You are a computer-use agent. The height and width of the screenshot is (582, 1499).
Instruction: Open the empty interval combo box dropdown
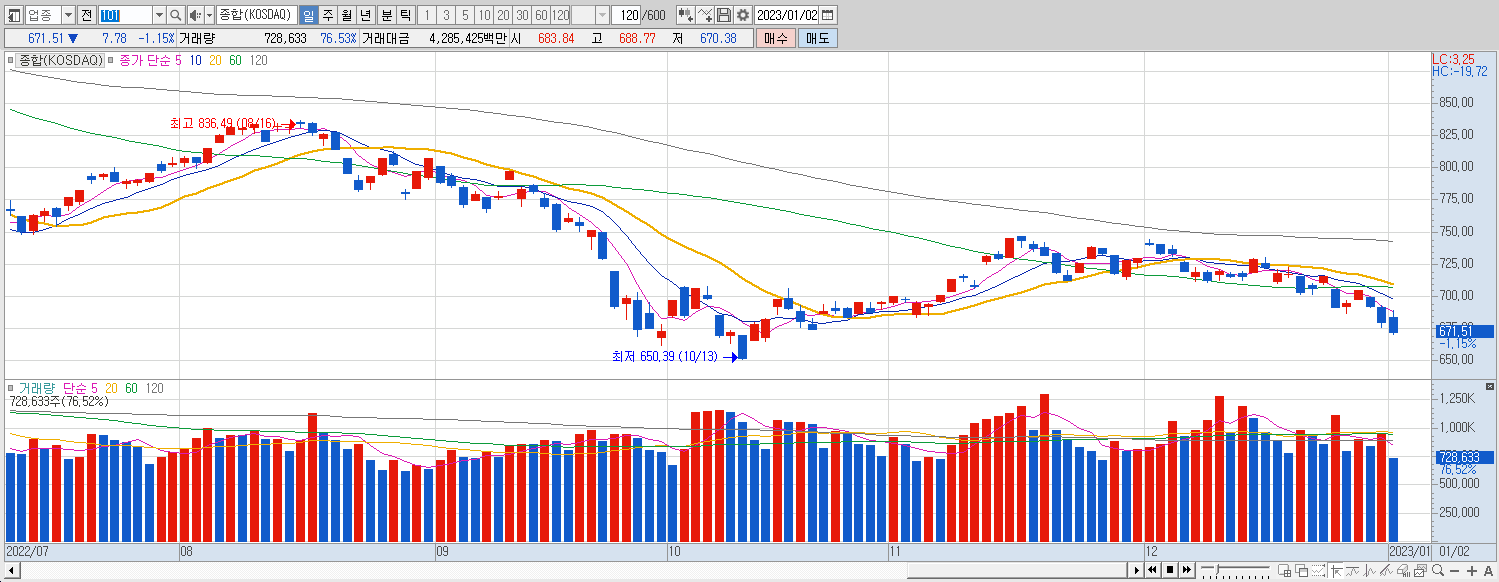pyautogui.click(x=602, y=15)
